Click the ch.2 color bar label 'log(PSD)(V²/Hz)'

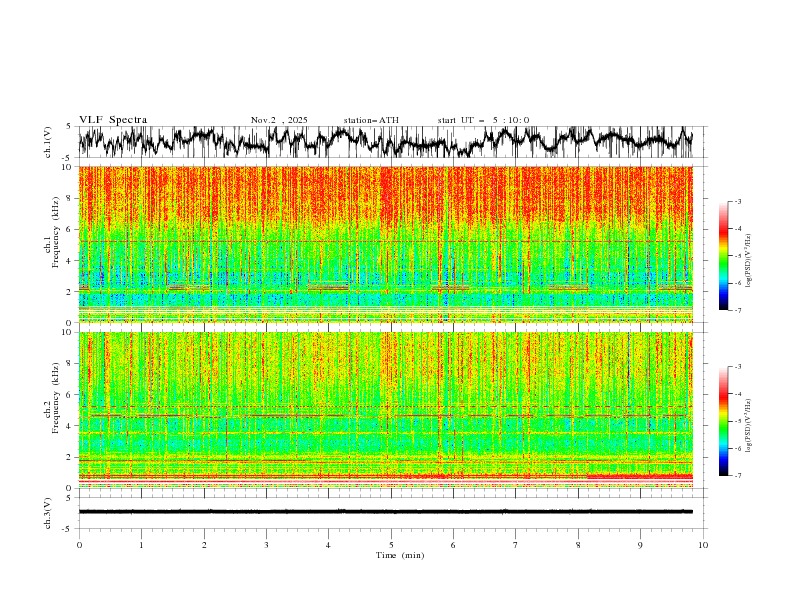click(x=748, y=426)
